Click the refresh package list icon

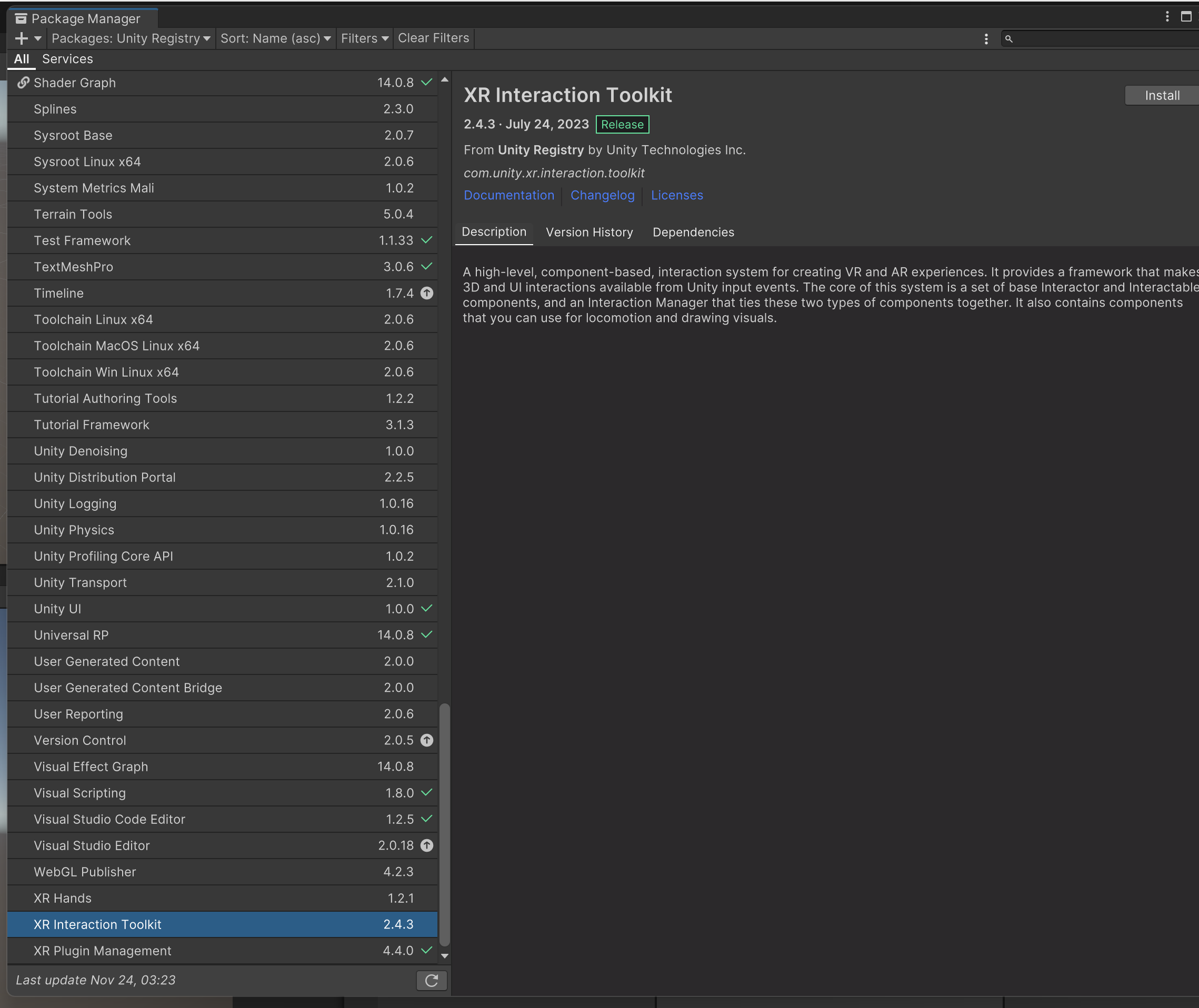432,981
